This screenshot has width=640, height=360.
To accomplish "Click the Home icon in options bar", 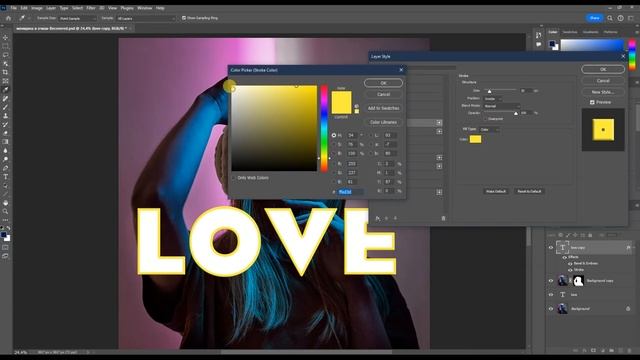I will coord(8,18).
